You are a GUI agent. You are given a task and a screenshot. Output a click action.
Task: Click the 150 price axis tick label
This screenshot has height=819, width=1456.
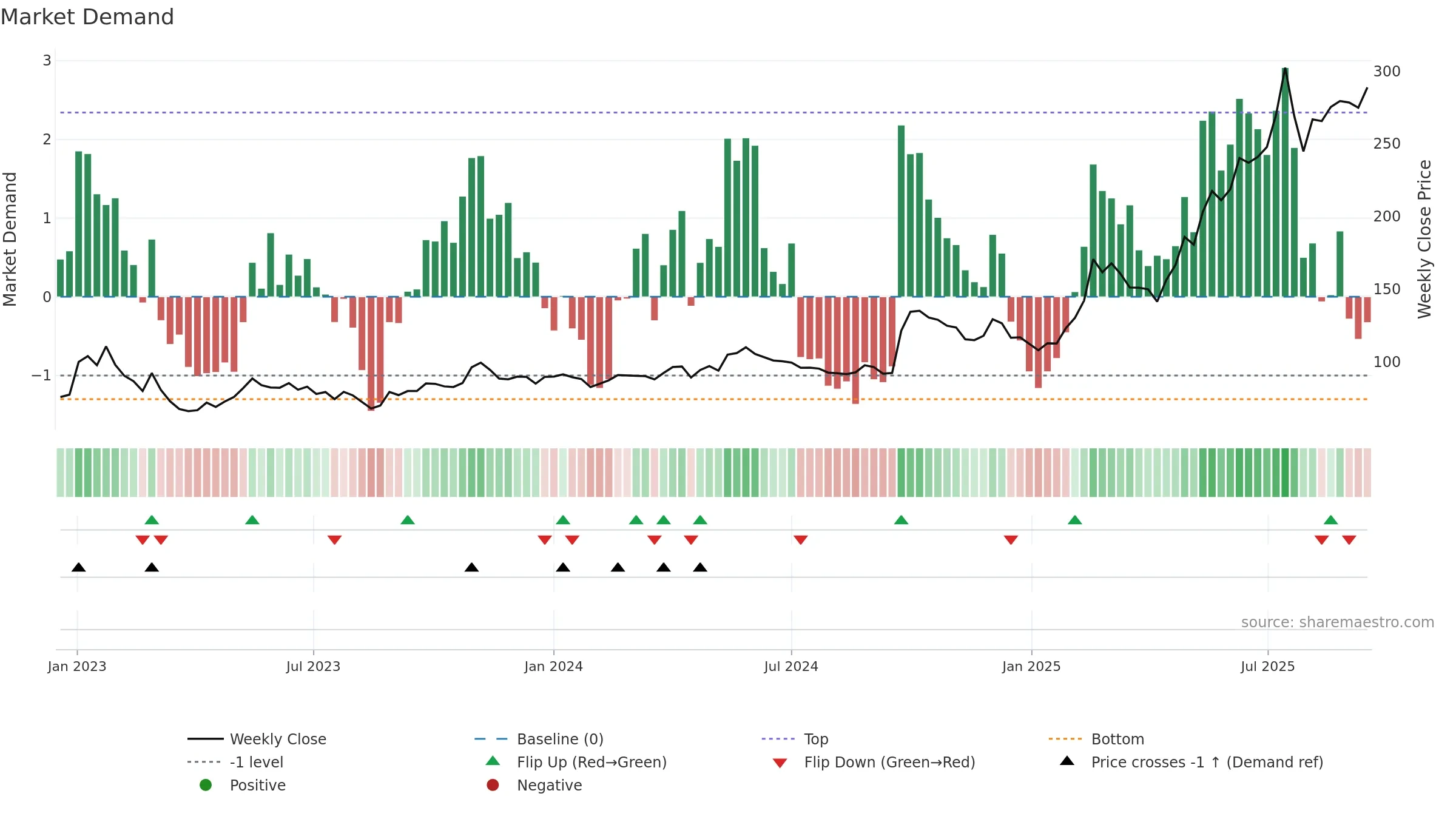click(1387, 289)
